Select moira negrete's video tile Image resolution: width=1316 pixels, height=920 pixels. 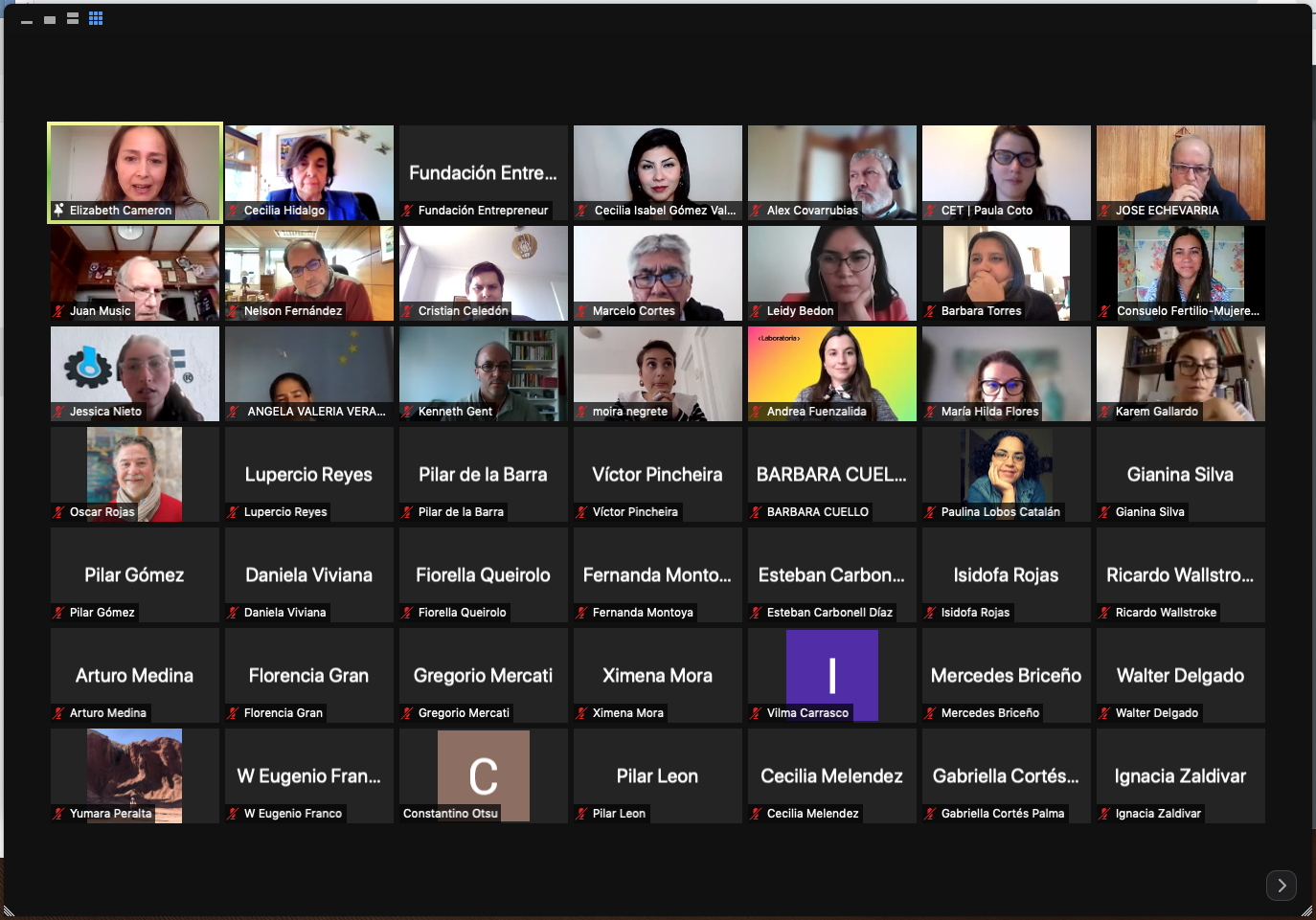(x=658, y=373)
